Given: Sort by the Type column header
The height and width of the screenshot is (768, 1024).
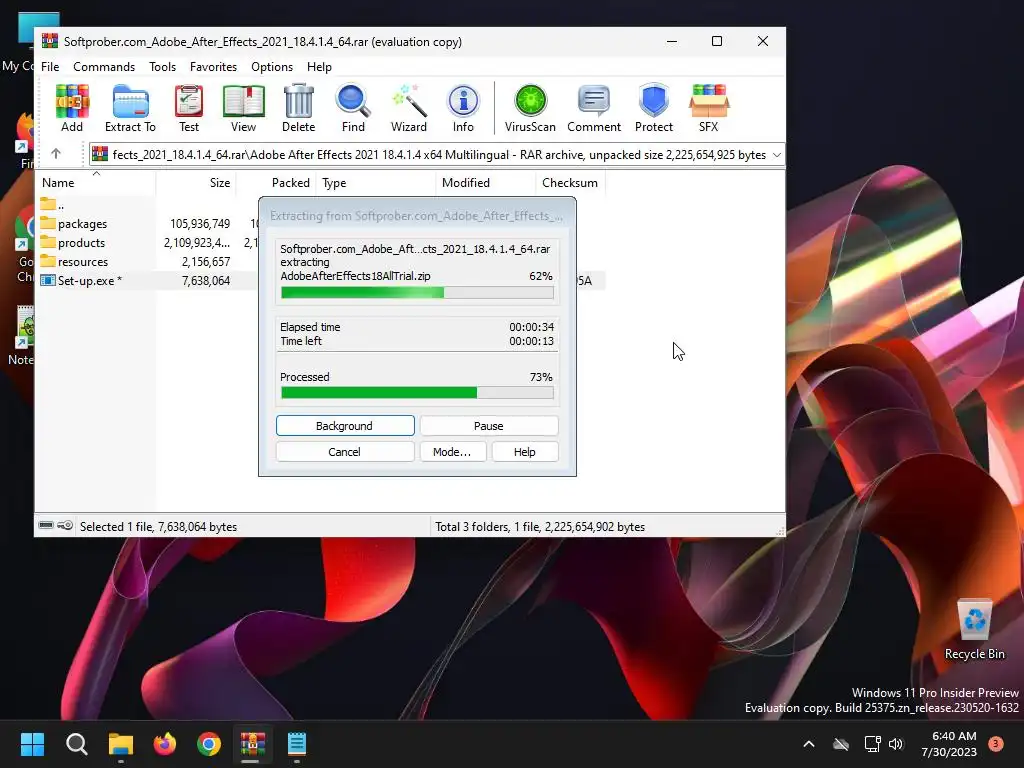Looking at the screenshot, I should pos(376,183).
